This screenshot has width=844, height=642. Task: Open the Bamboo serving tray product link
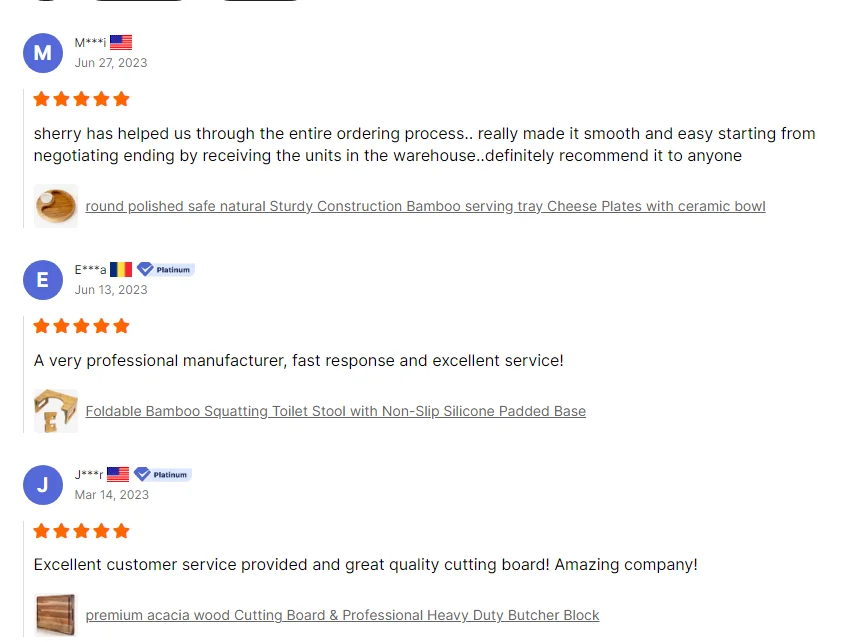tap(425, 206)
